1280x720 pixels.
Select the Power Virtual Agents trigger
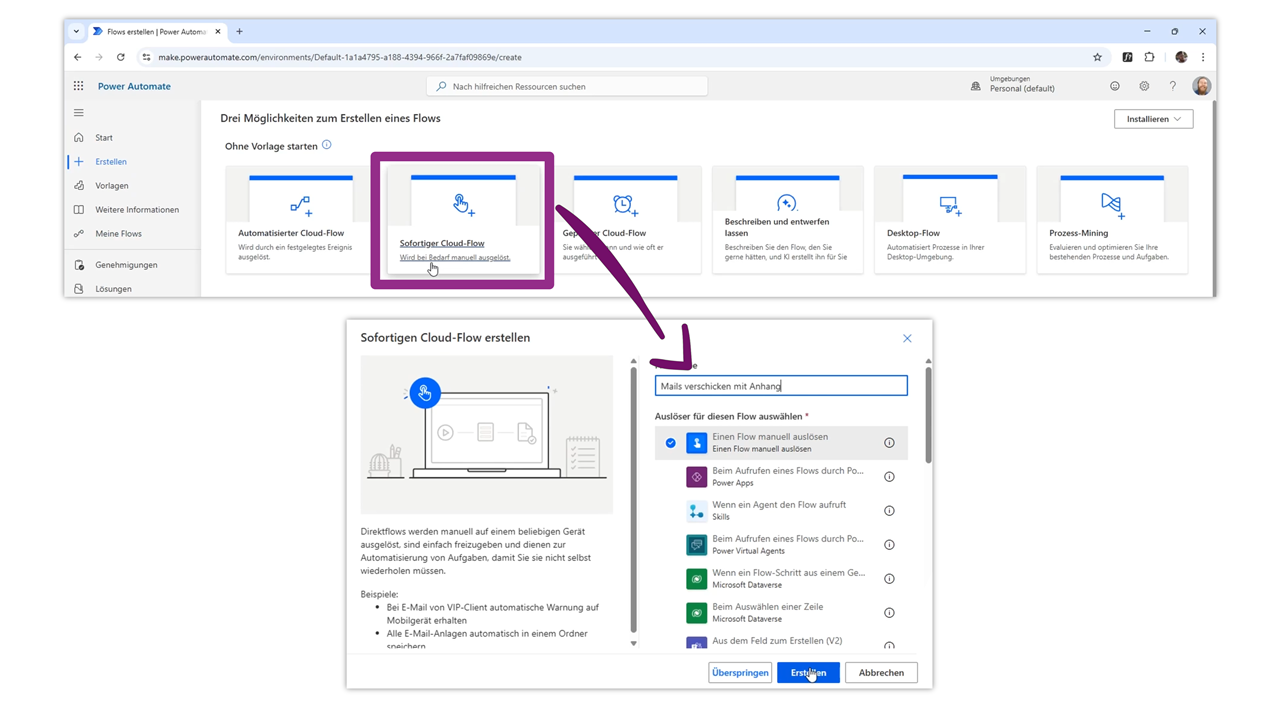click(781, 545)
